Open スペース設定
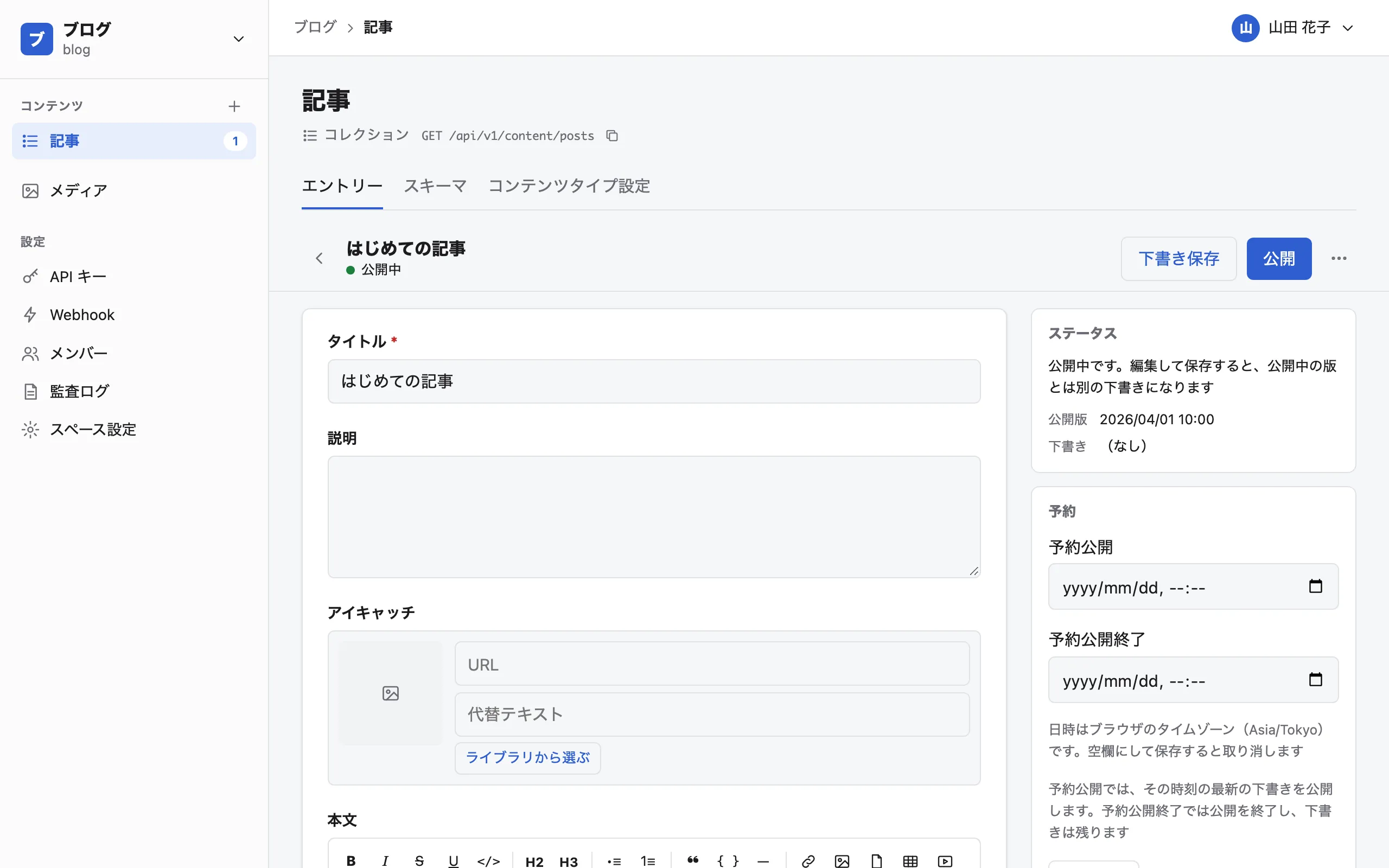Screen dimensions: 1389x868 [x=133, y=430]
